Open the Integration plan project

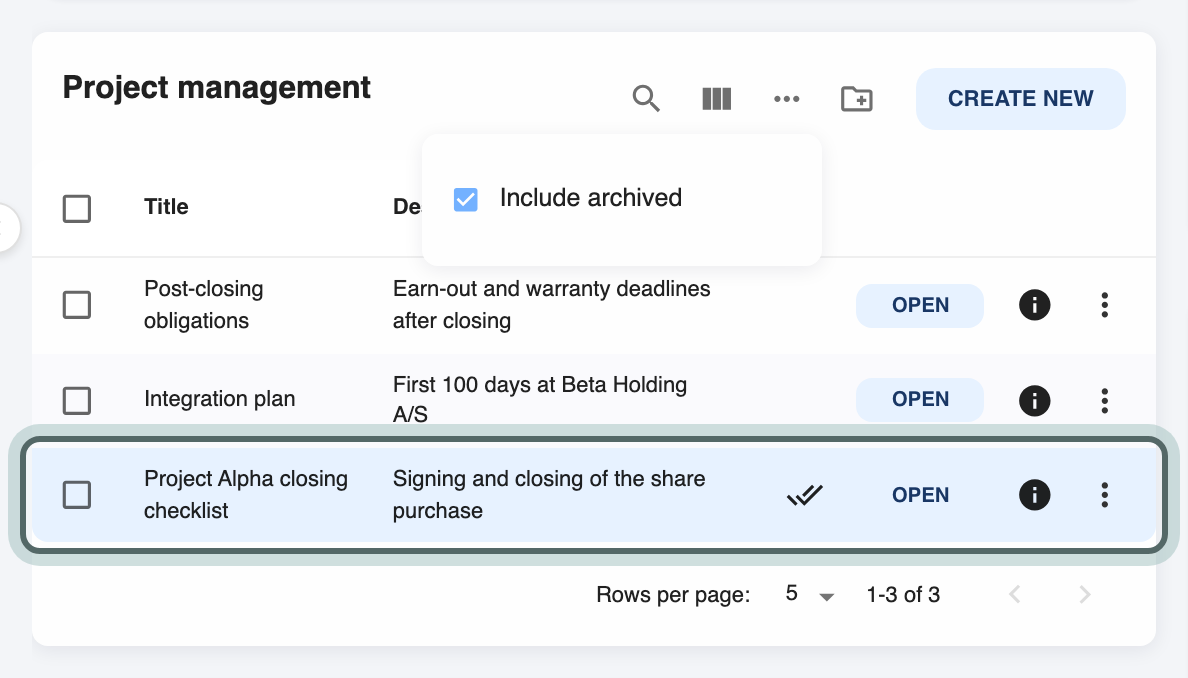tap(920, 399)
